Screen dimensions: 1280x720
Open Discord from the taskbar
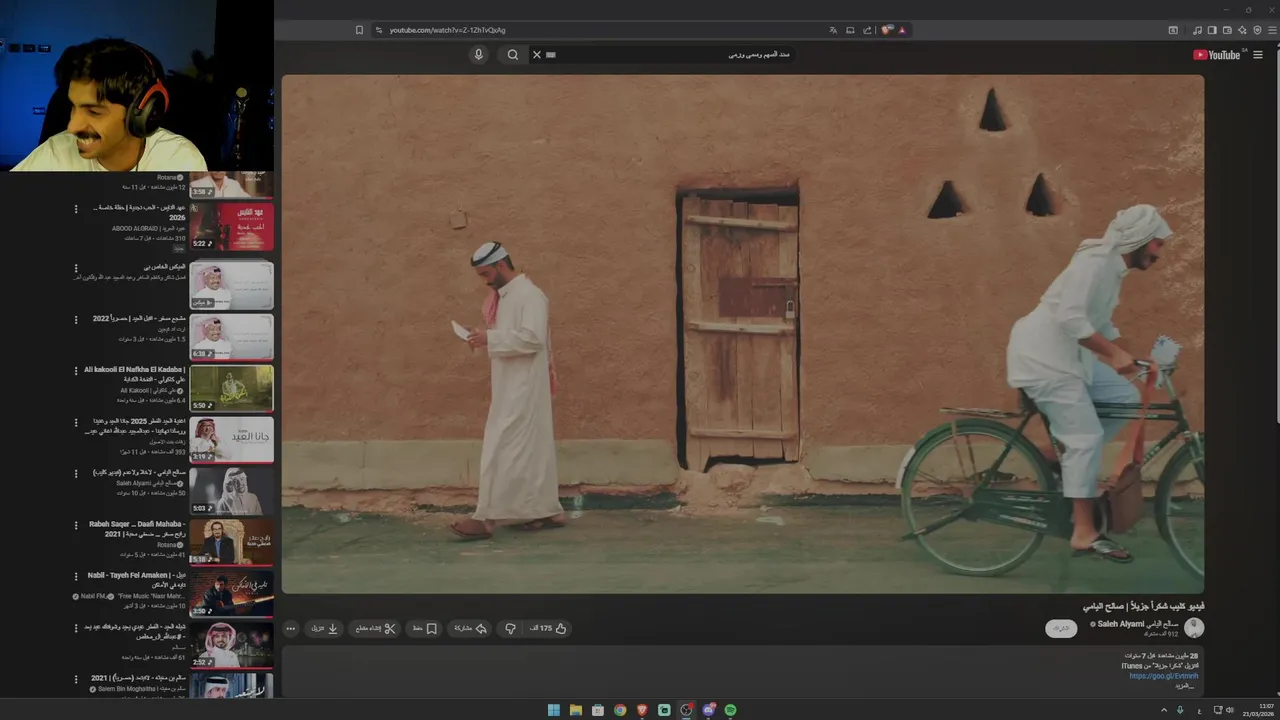pyautogui.click(x=708, y=710)
